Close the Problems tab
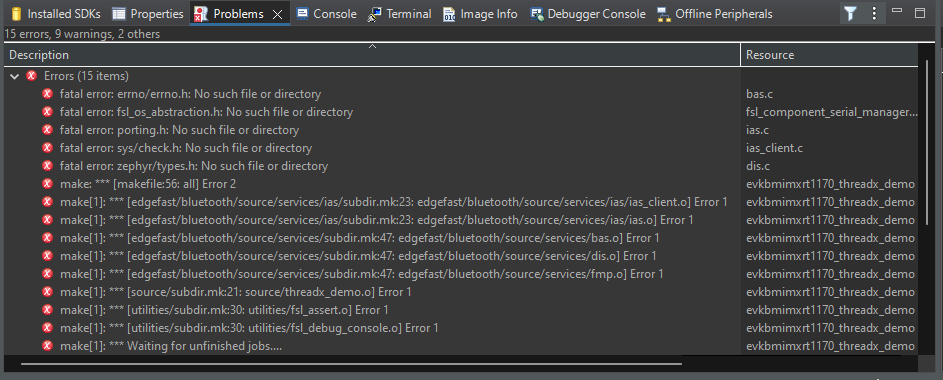 tap(277, 14)
